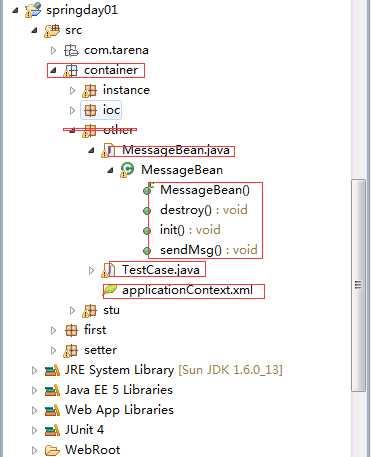
Task: Expand the JRE System Library node
Action: (x=34, y=370)
